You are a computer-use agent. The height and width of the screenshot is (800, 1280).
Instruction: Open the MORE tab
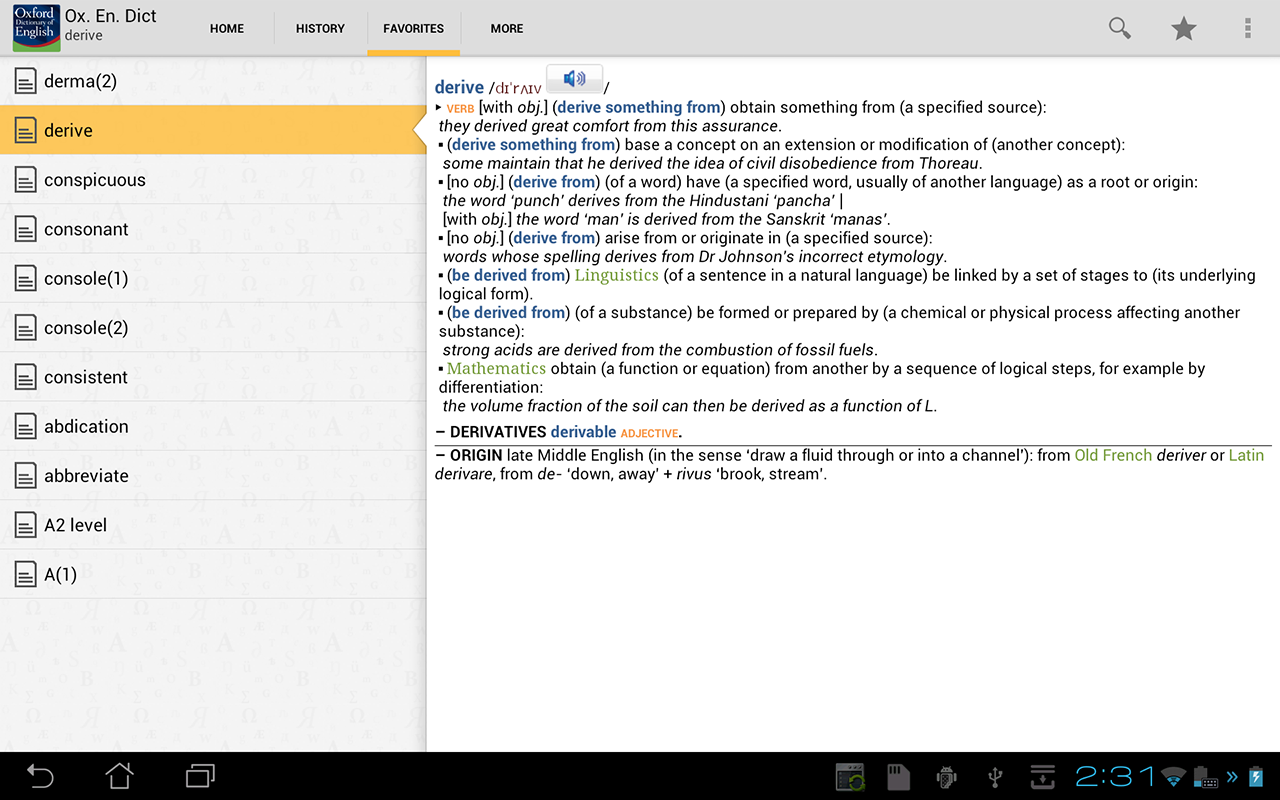(506, 28)
